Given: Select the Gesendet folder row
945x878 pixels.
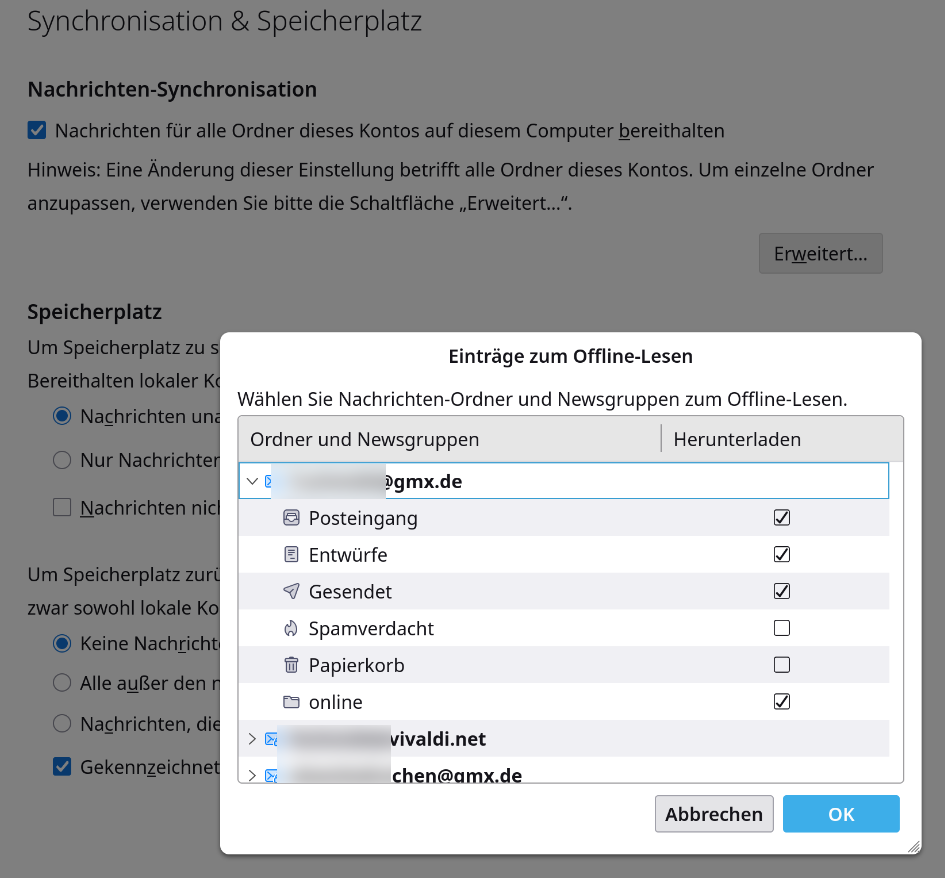Looking at the screenshot, I should [x=564, y=591].
